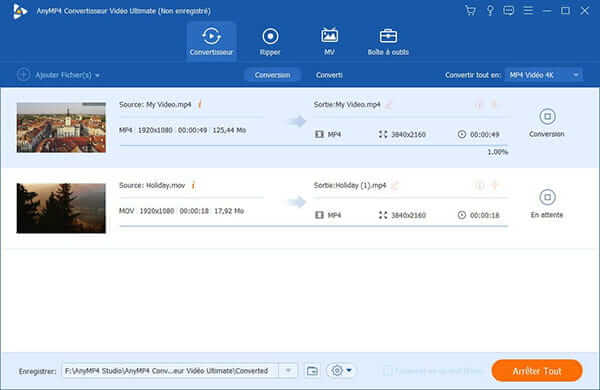600x390 pixels.
Task: Stop the My Video.mp4 conversion
Action: (547, 116)
